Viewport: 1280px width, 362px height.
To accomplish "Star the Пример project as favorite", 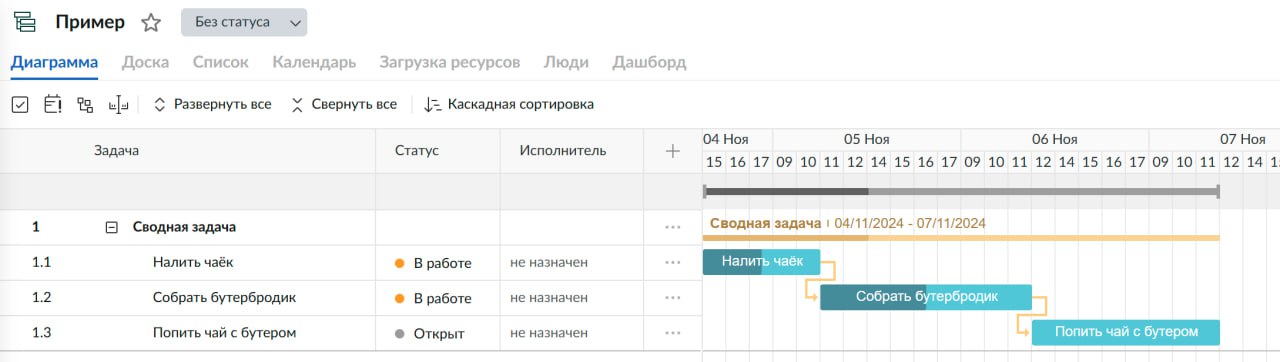I will (x=151, y=22).
